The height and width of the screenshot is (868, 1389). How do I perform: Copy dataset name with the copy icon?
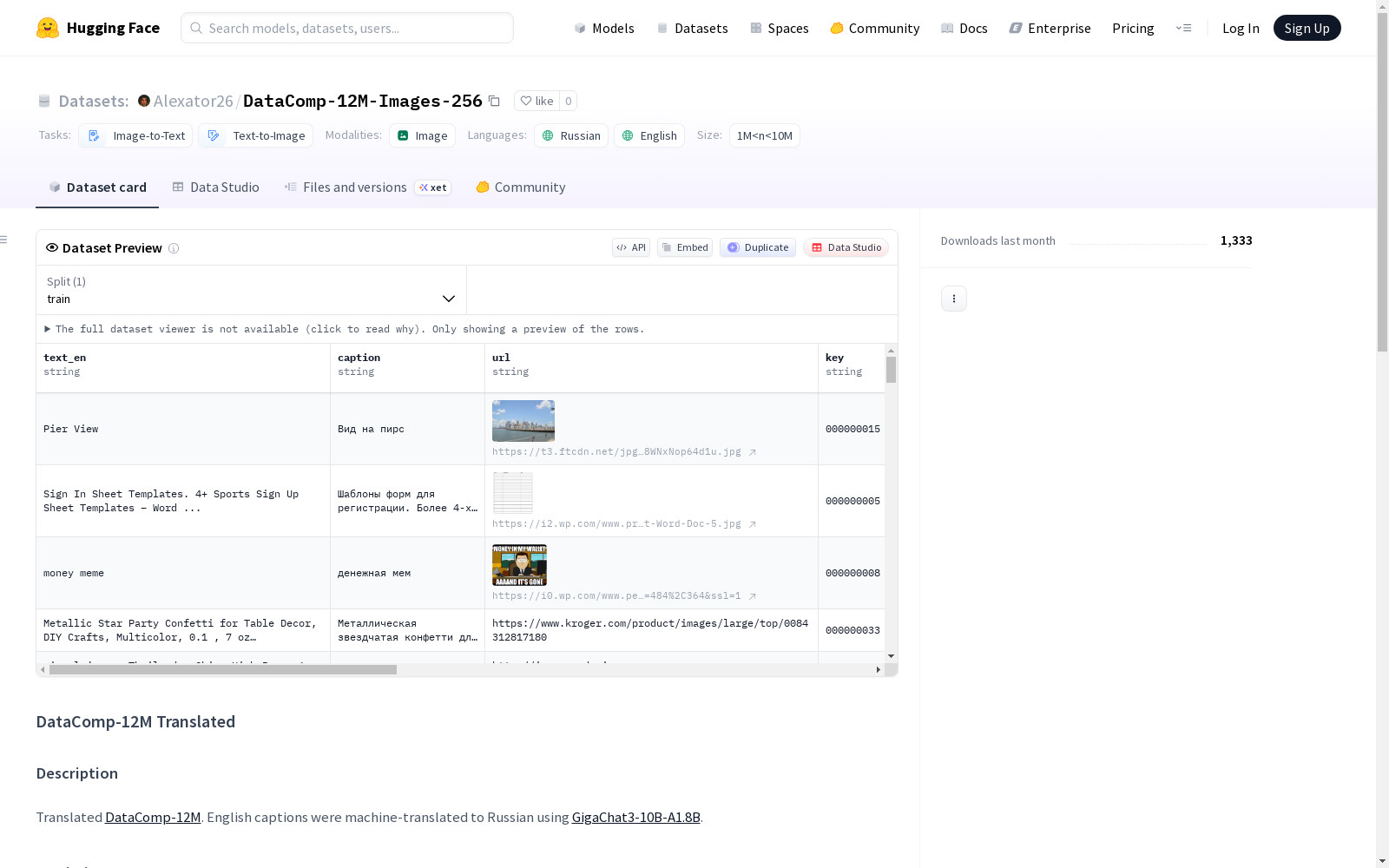pos(494,101)
